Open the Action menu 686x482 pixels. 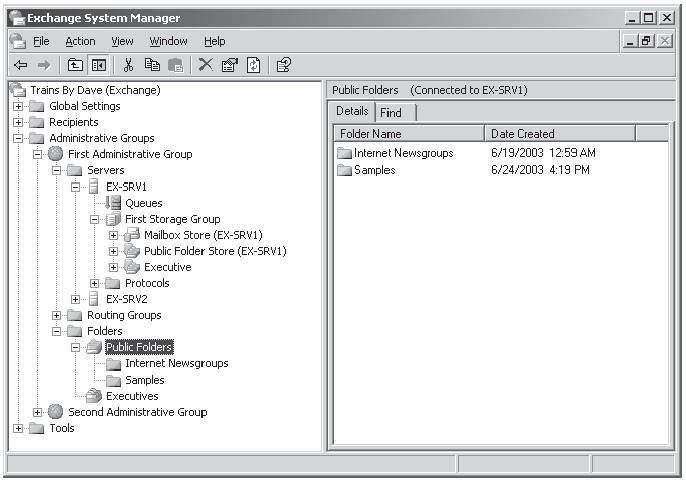coord(80,41)
